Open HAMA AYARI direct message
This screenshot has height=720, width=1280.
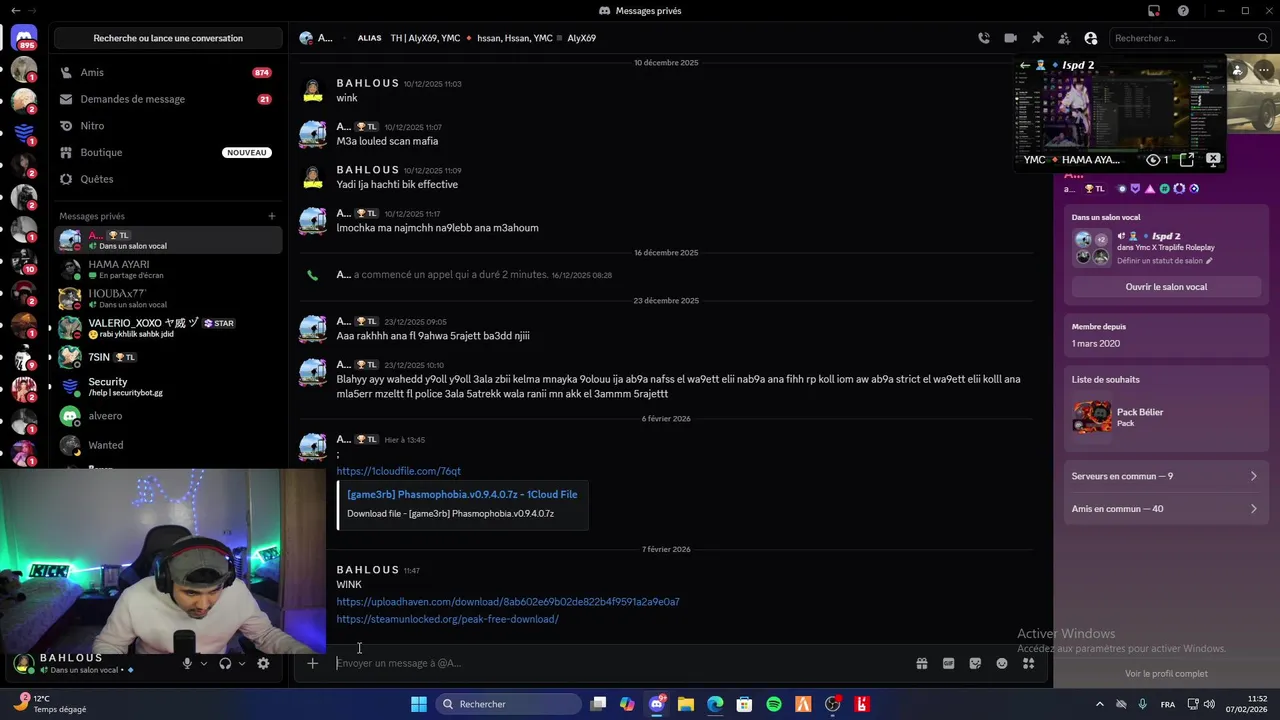click(x=168, y=270)
